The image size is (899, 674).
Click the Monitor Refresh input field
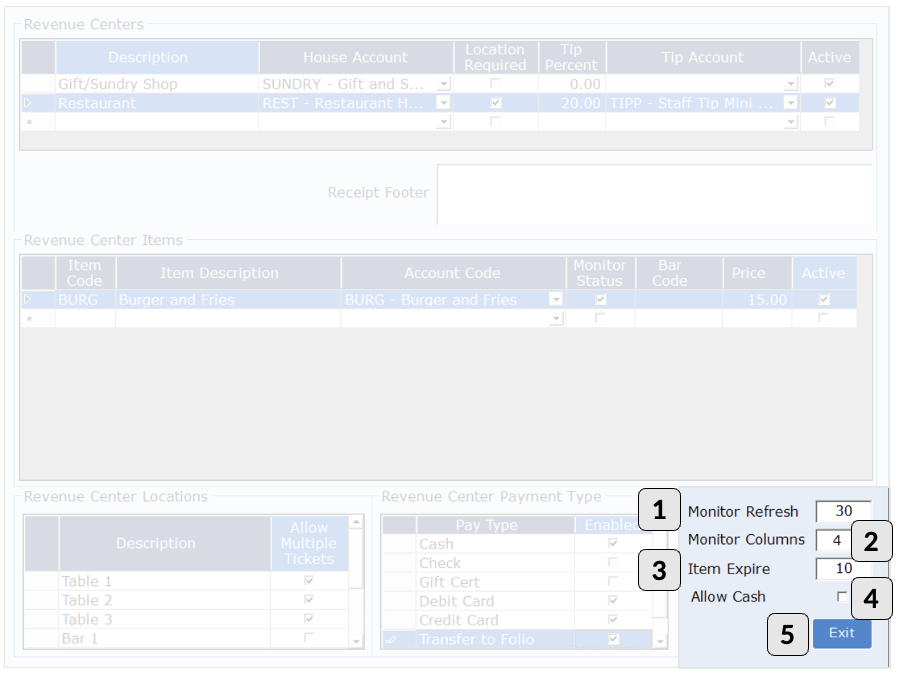(842, 511)
